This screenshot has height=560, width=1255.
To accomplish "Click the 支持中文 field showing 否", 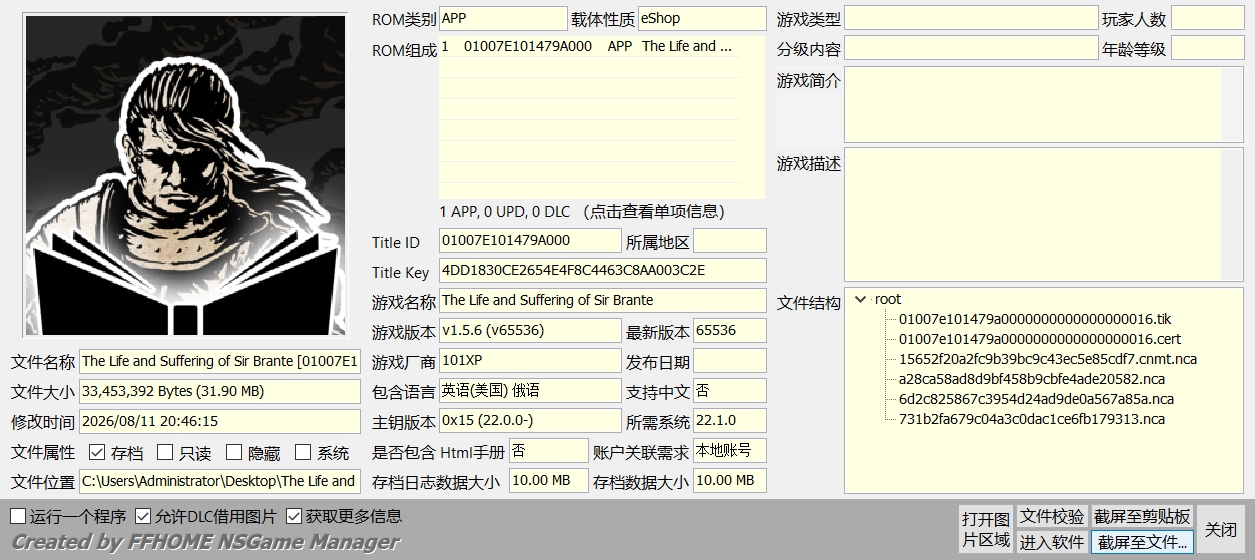I will click(x=729, y=391).
